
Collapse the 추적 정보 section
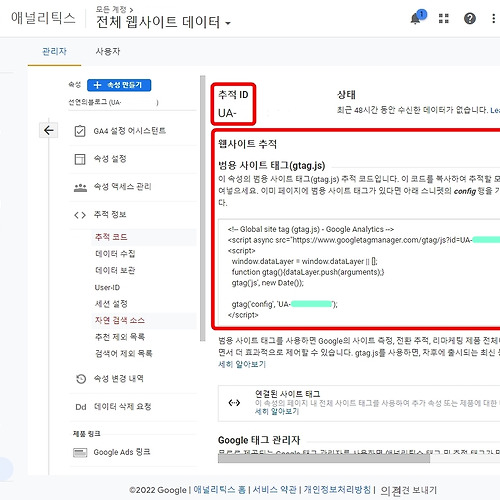click(x=110, y=215)
